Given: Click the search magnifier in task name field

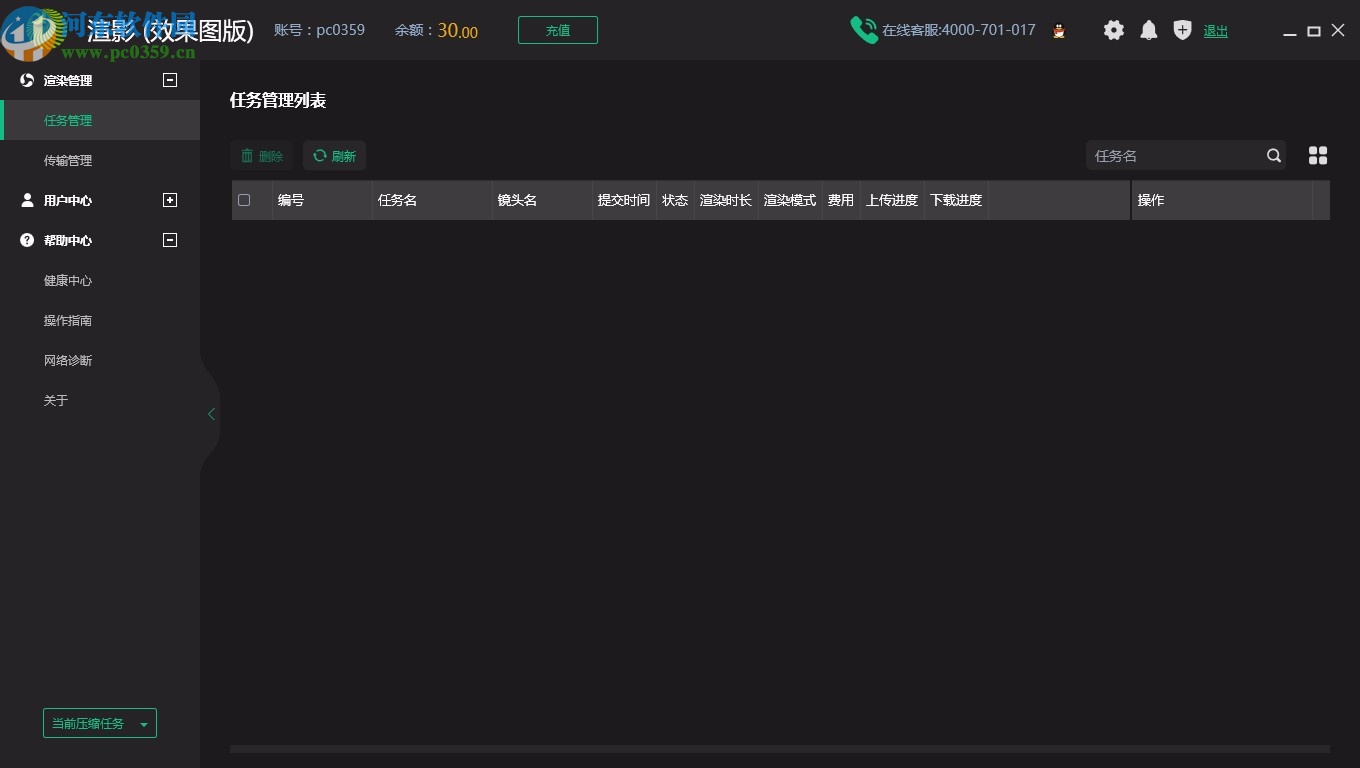Looking at the screenshot, I should (x=1273, y=155).
